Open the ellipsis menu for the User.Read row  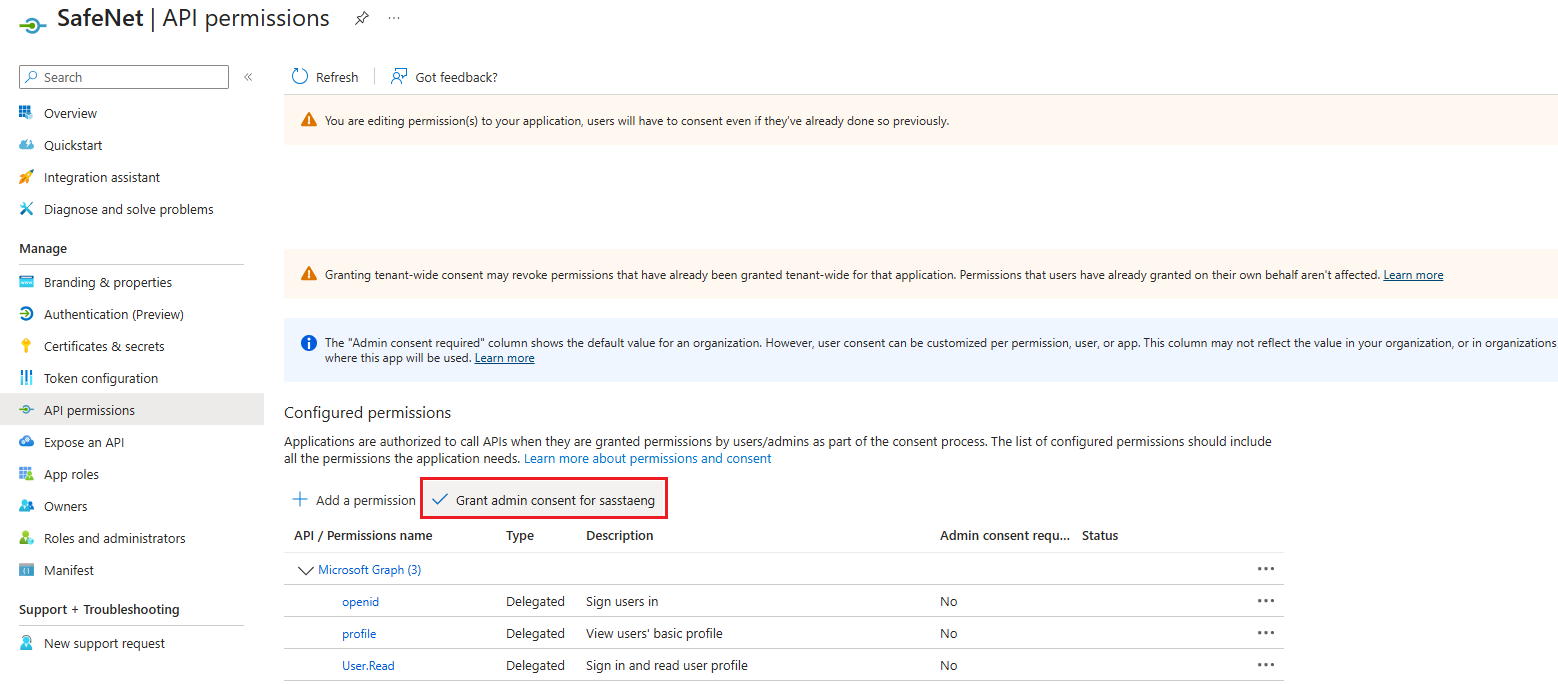pos(1266,665)
